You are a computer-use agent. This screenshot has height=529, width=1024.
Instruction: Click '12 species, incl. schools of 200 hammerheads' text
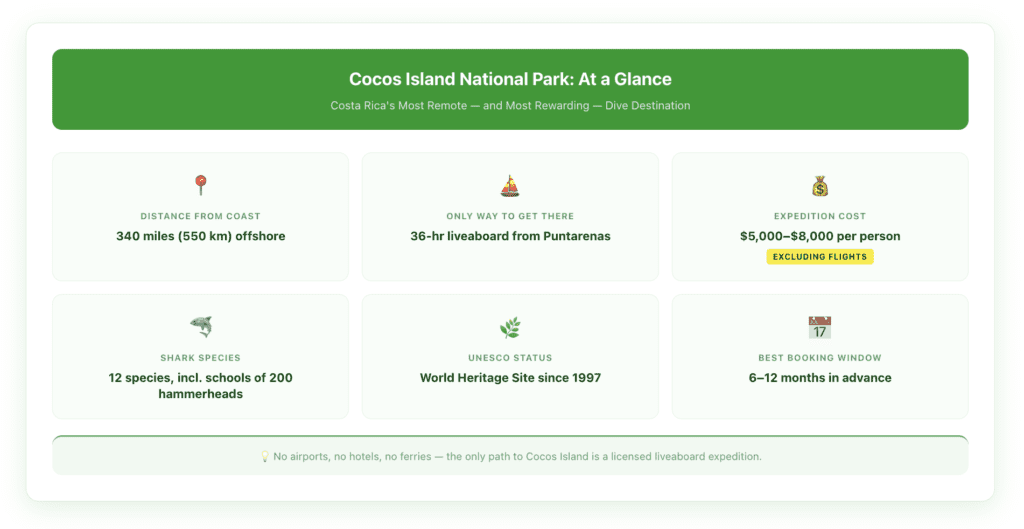click(200, 386)
